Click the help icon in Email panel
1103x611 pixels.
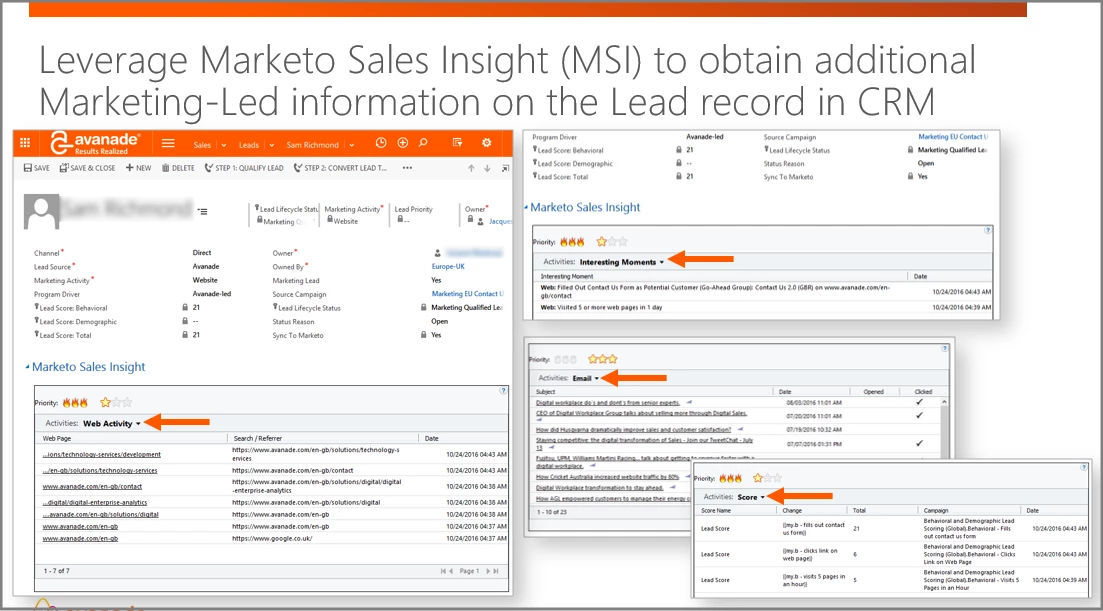pos(945,349)
